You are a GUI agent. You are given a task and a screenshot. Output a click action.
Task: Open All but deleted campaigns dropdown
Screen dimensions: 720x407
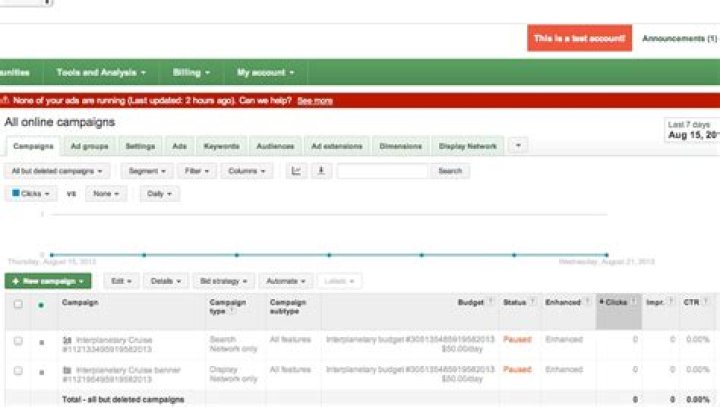(57, 171)
